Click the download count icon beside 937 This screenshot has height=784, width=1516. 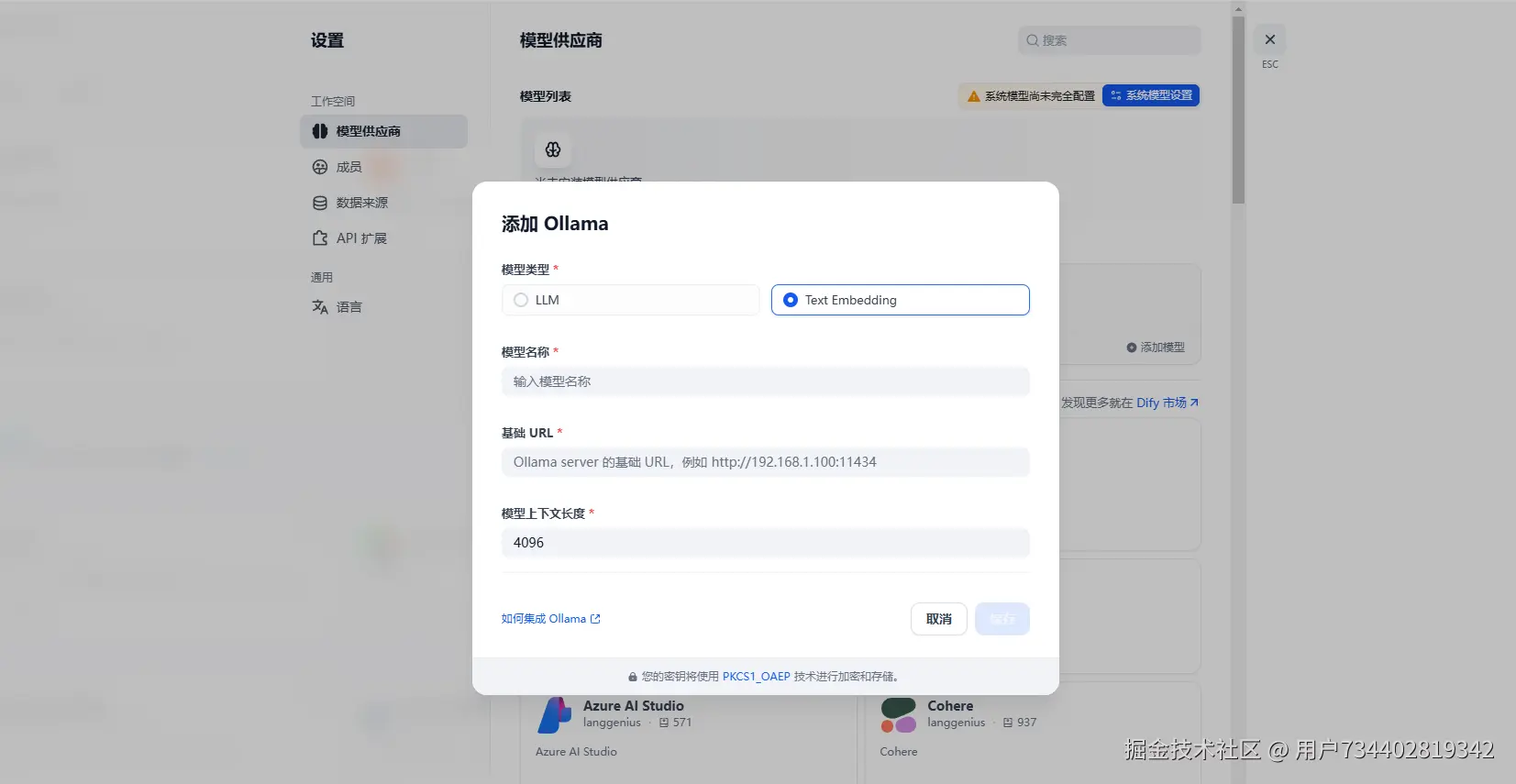1008,723
